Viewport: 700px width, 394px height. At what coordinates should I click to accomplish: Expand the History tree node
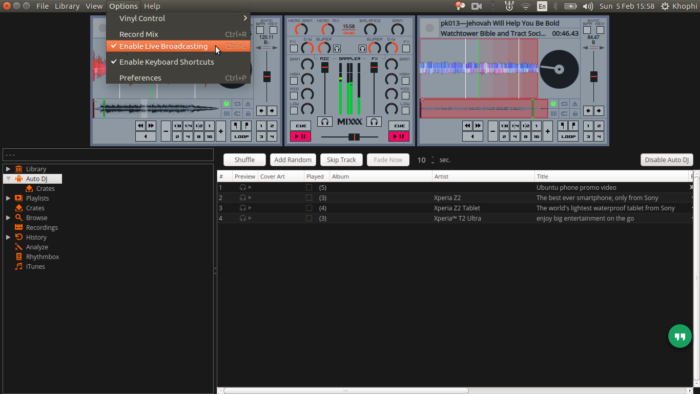click(8, 237)
